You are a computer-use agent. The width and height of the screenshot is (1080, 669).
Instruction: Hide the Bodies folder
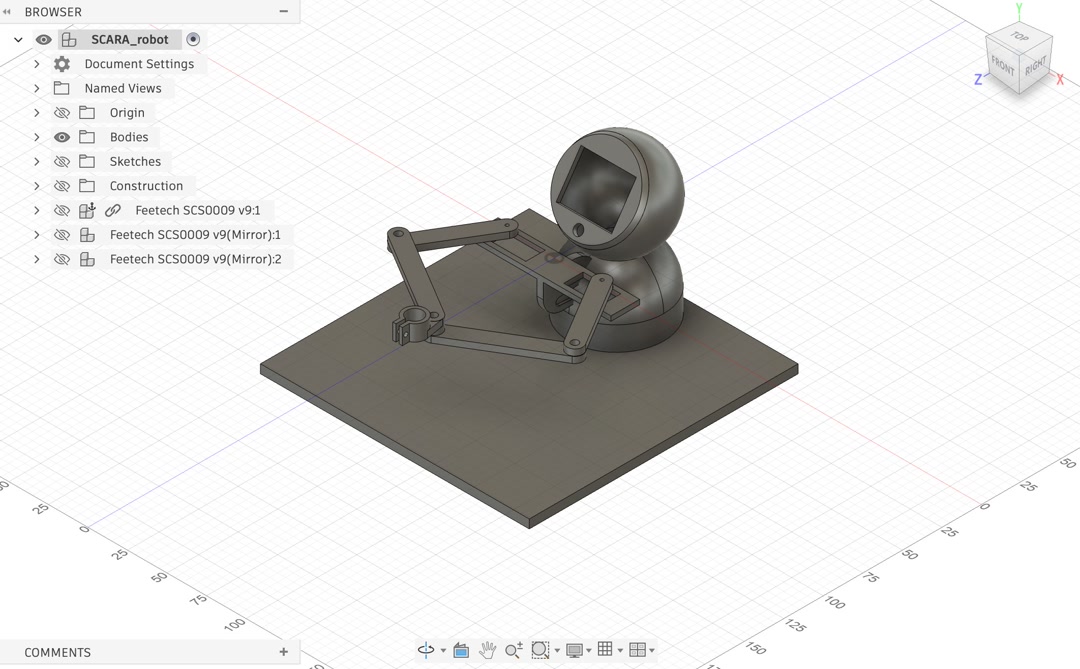62,137
